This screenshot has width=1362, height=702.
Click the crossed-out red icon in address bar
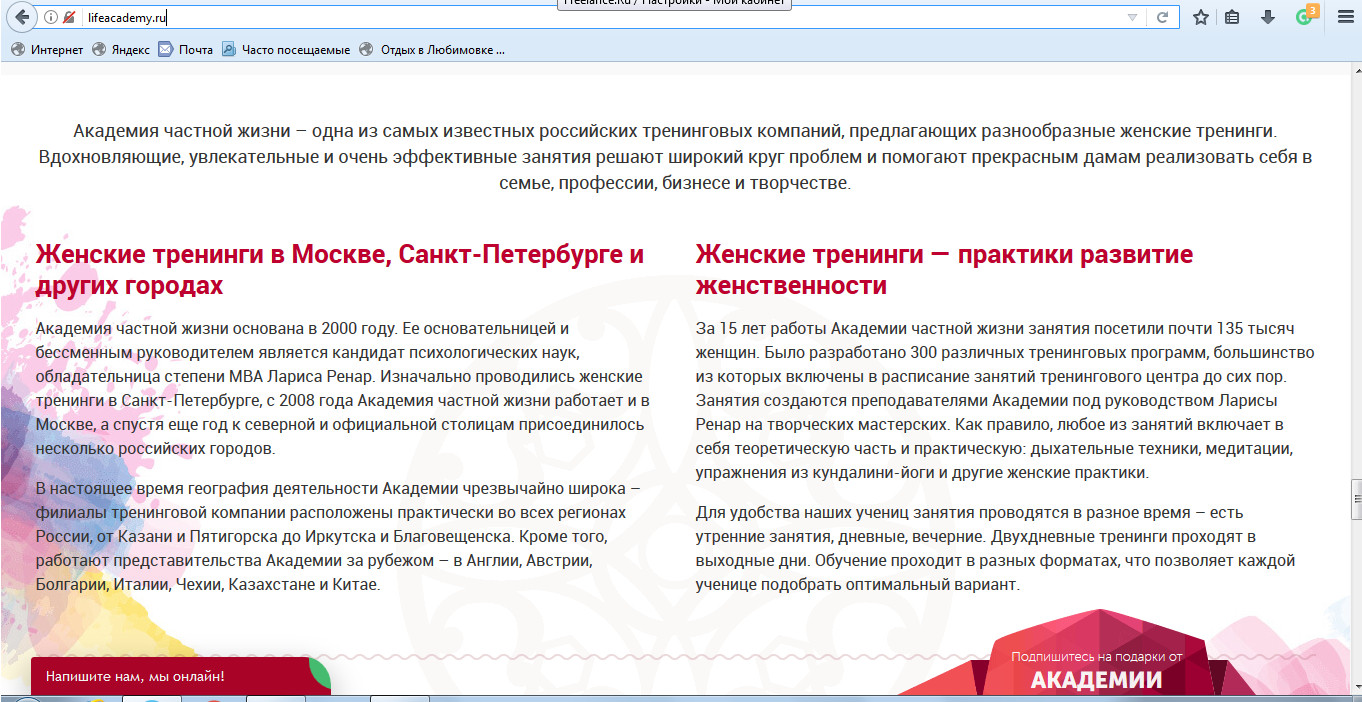pyautogui.click(x=69, y=17)
